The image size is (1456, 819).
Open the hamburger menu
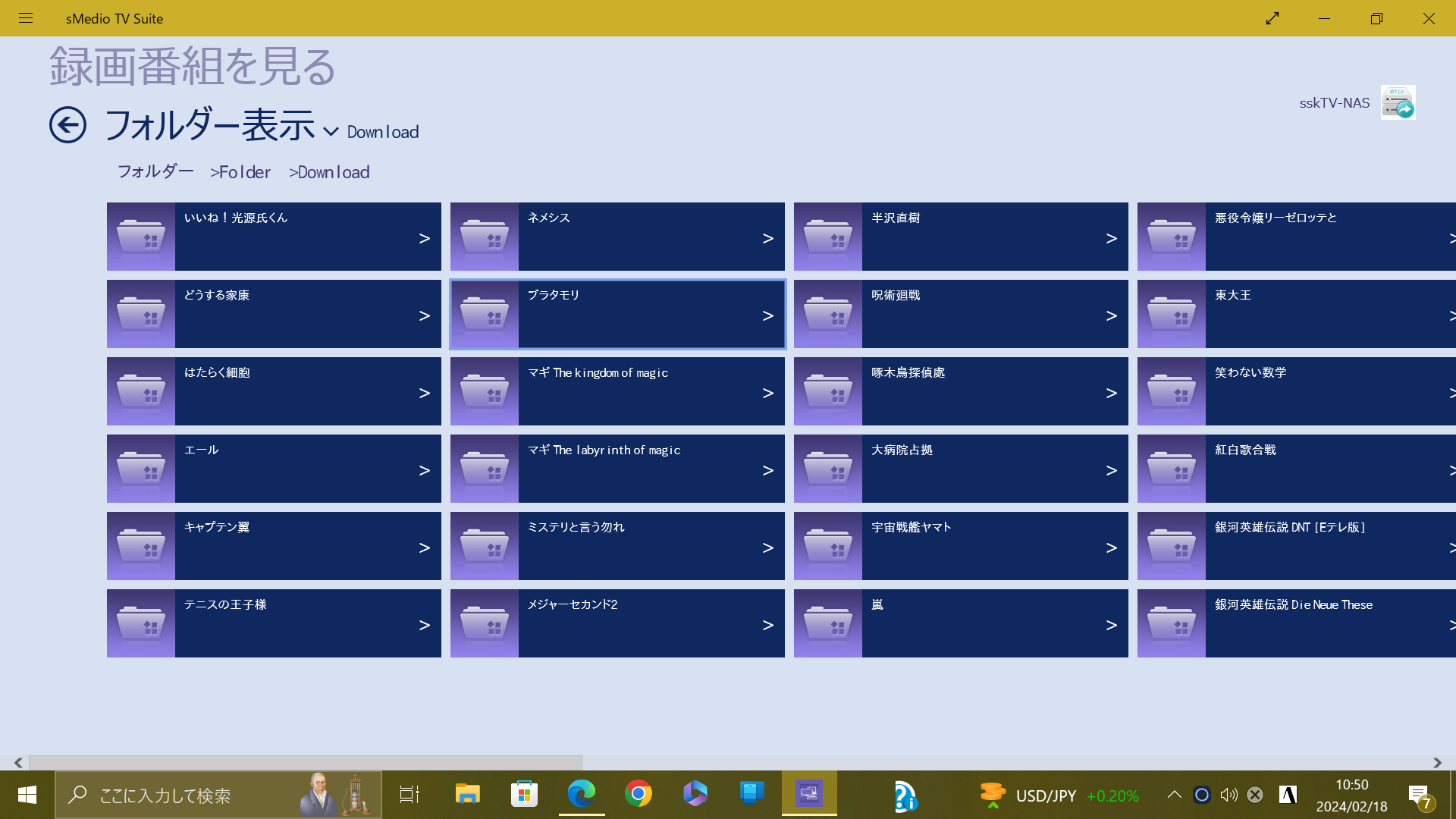26,18
